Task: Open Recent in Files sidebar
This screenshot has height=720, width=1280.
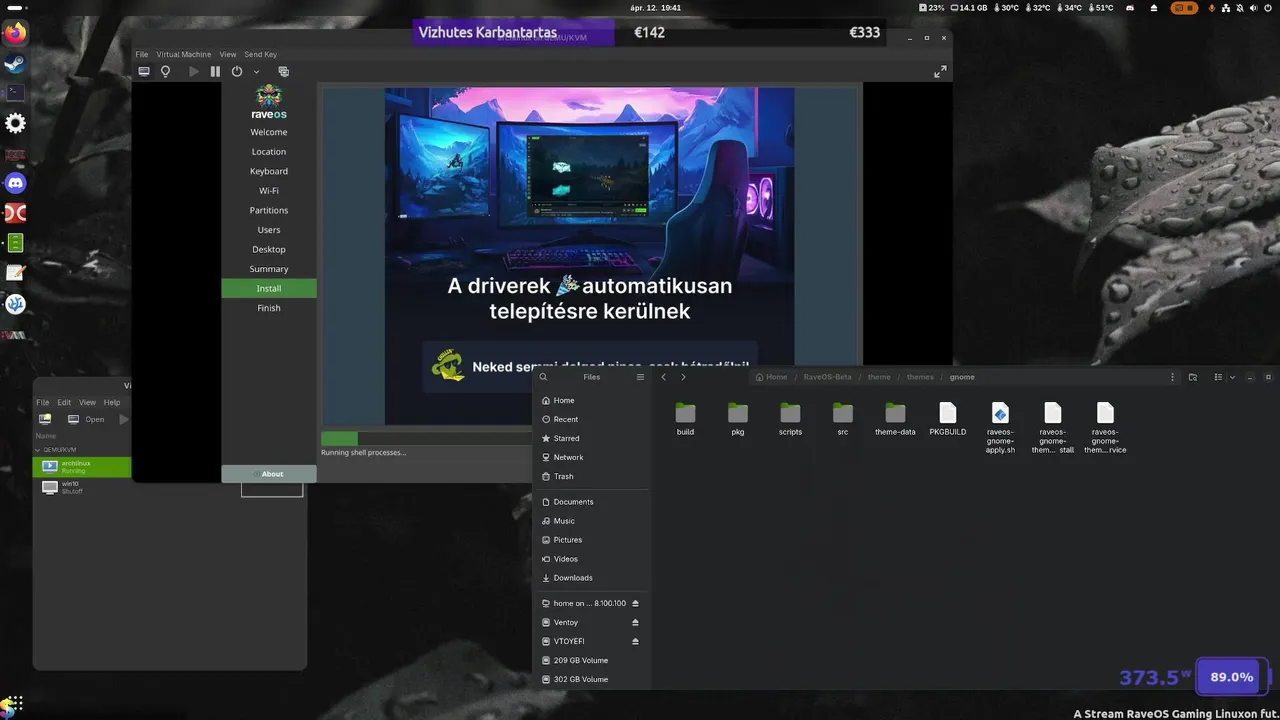Action: pos(593,419)
